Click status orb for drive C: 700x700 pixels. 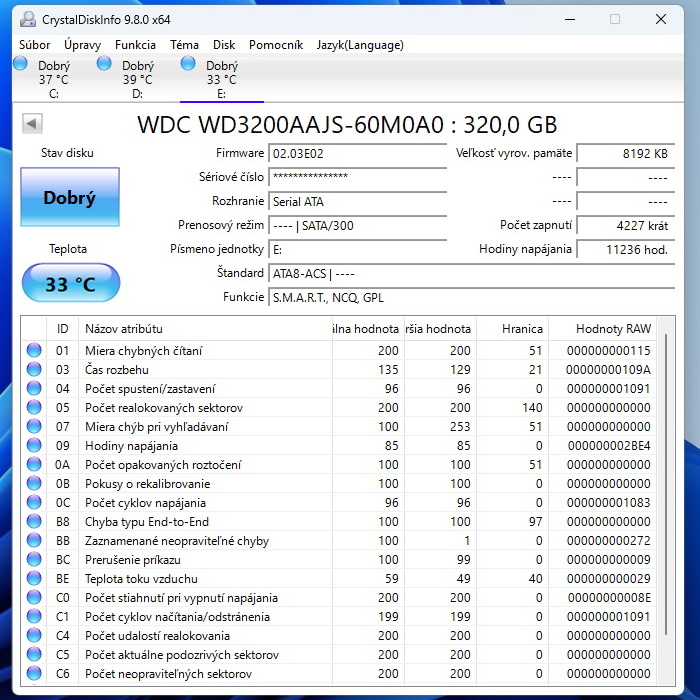tap(21, 65)
